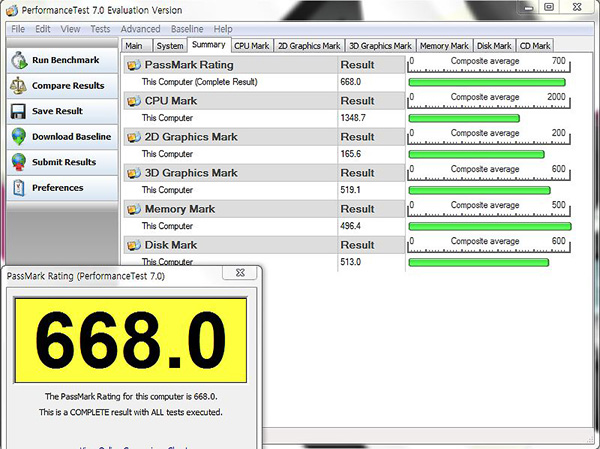600x449 pixels.
Task: Switch to the CPU Mark tab
Action: [x=252, y=46]
